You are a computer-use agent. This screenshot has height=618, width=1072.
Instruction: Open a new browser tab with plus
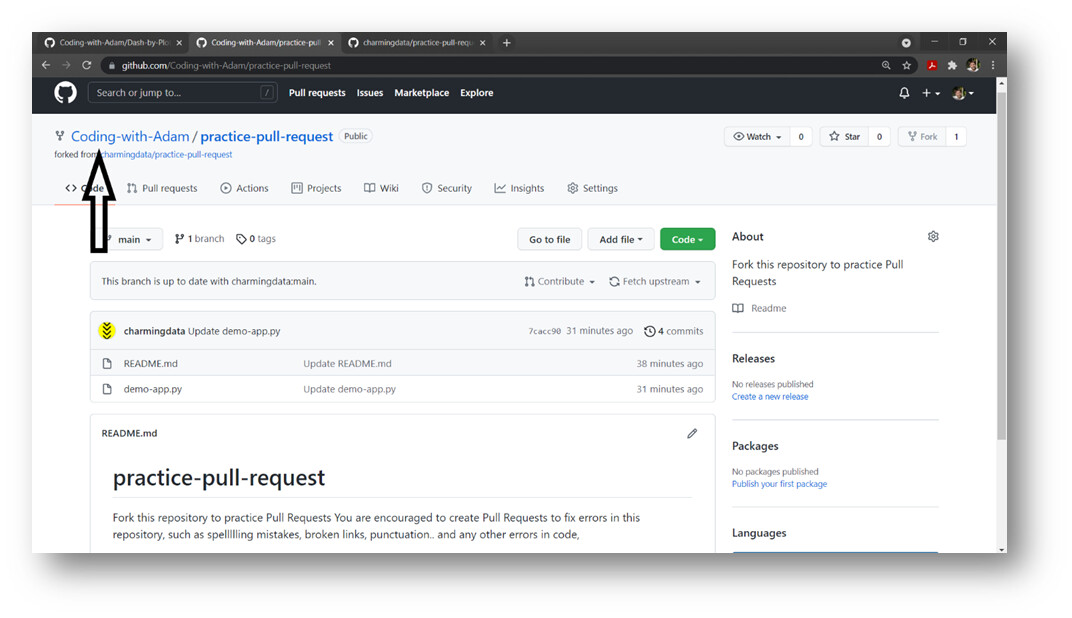coord(507,42)
